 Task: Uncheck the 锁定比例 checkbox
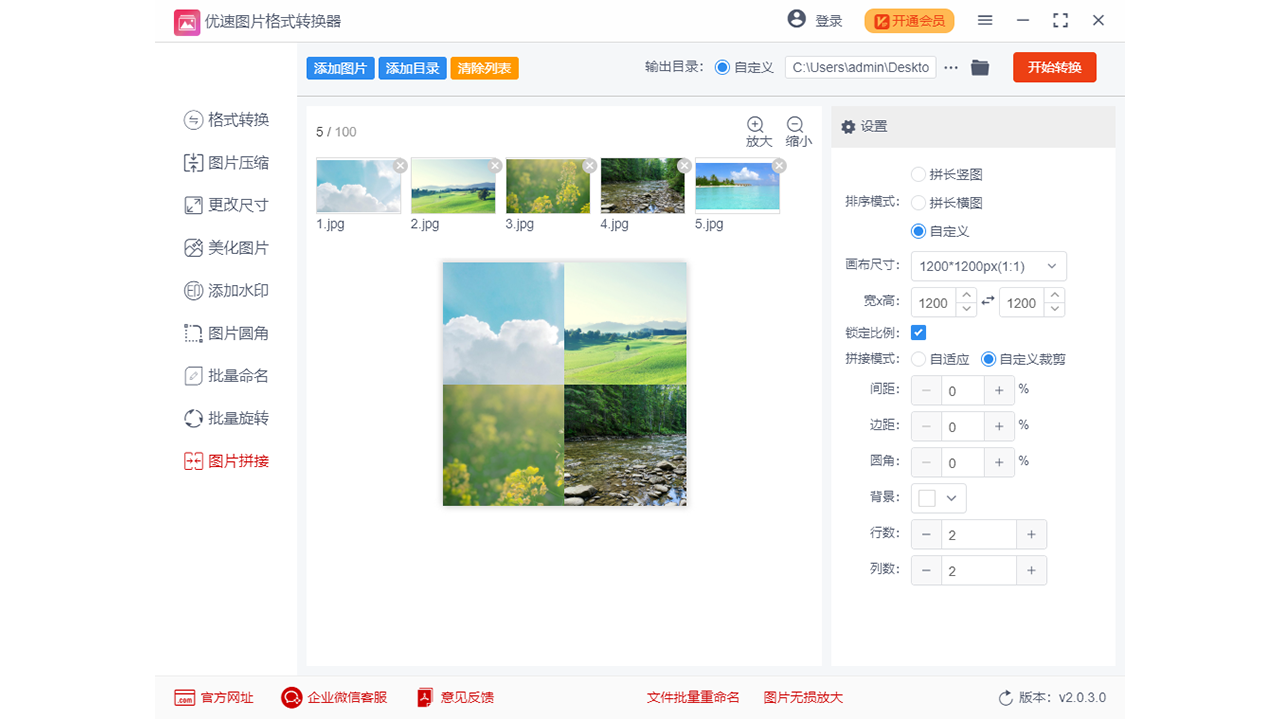click(x=918, y=332)
